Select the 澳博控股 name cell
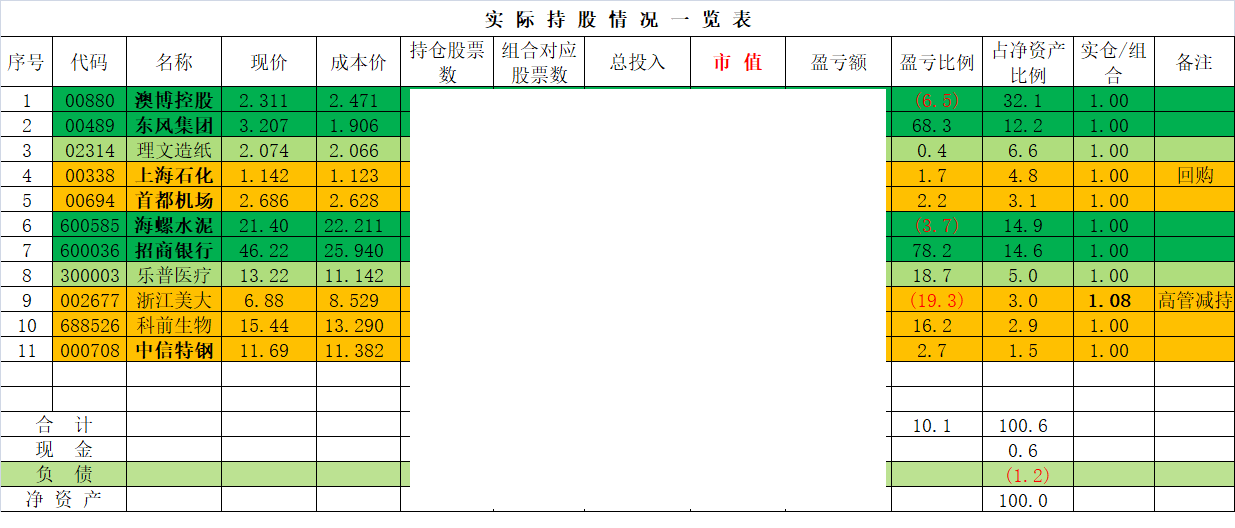Viewport: 1235px width, 528px height. point(174,101)
